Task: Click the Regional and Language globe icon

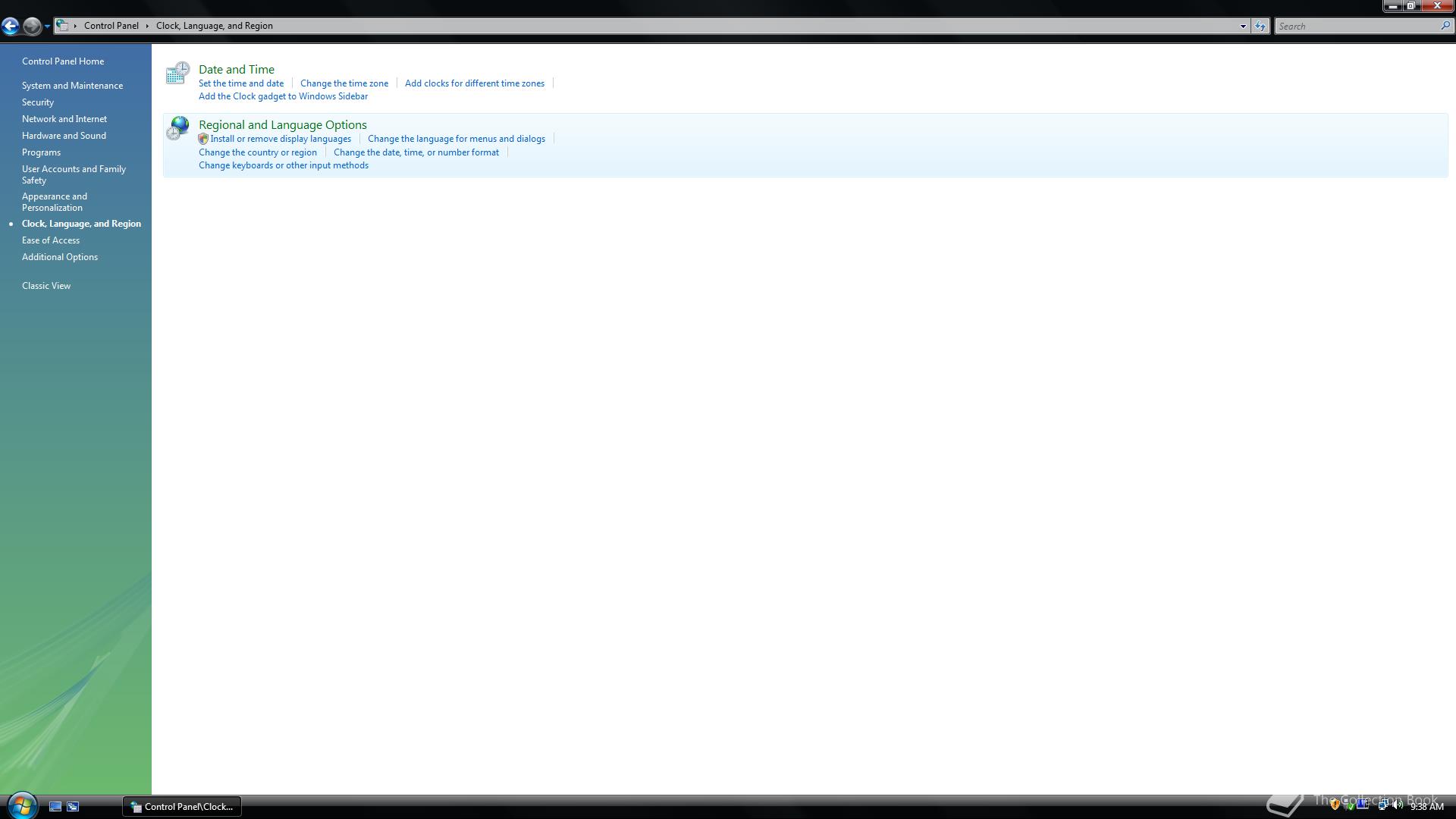Action: (177, 128)
